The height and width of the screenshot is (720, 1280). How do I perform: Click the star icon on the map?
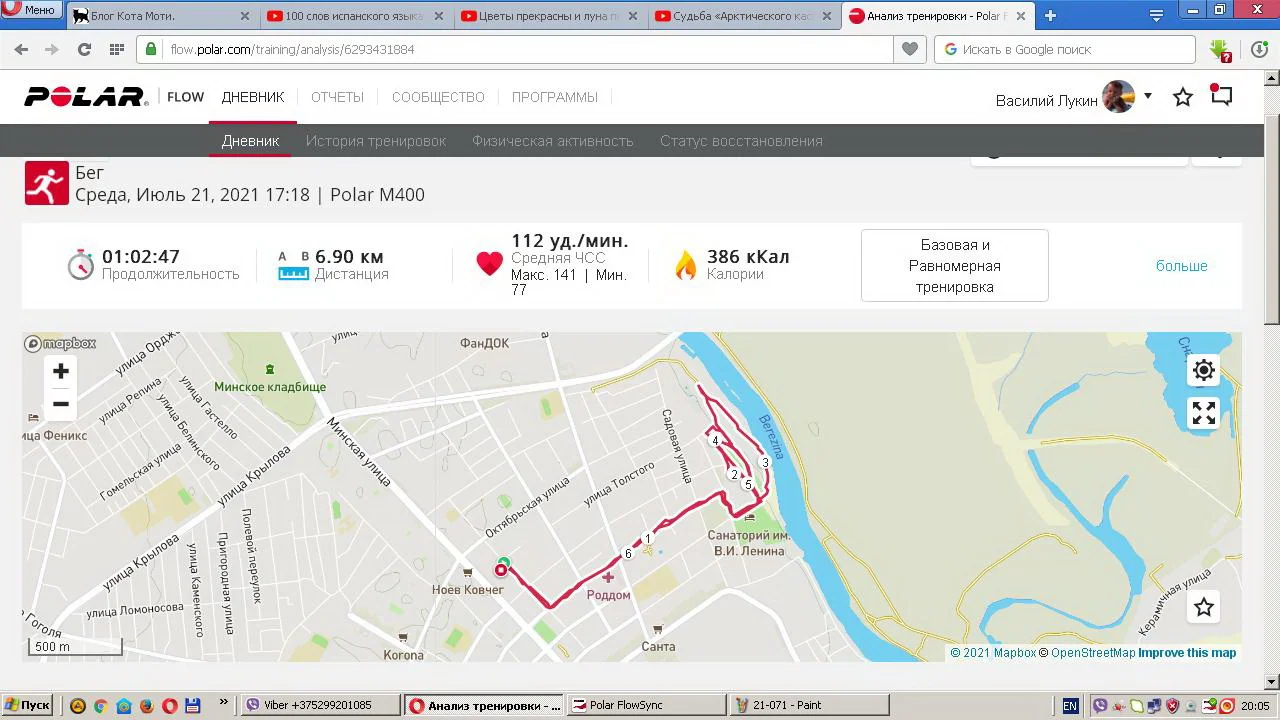click(x=1204, y=607)
